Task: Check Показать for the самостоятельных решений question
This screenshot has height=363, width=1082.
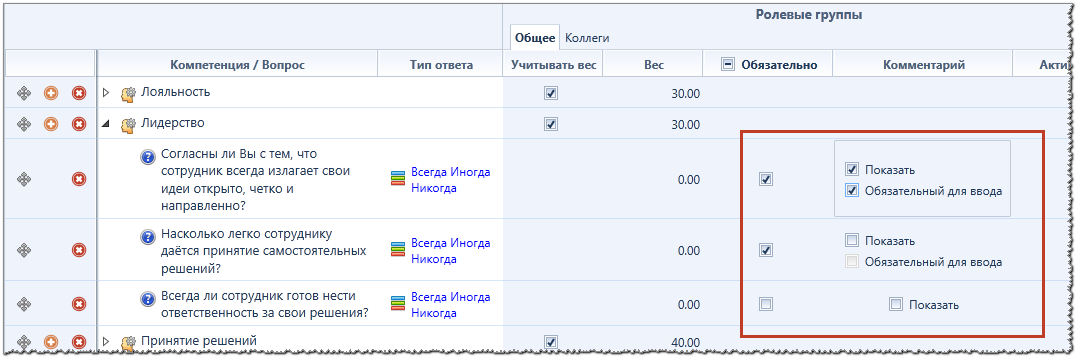Action: pos(852,241)
